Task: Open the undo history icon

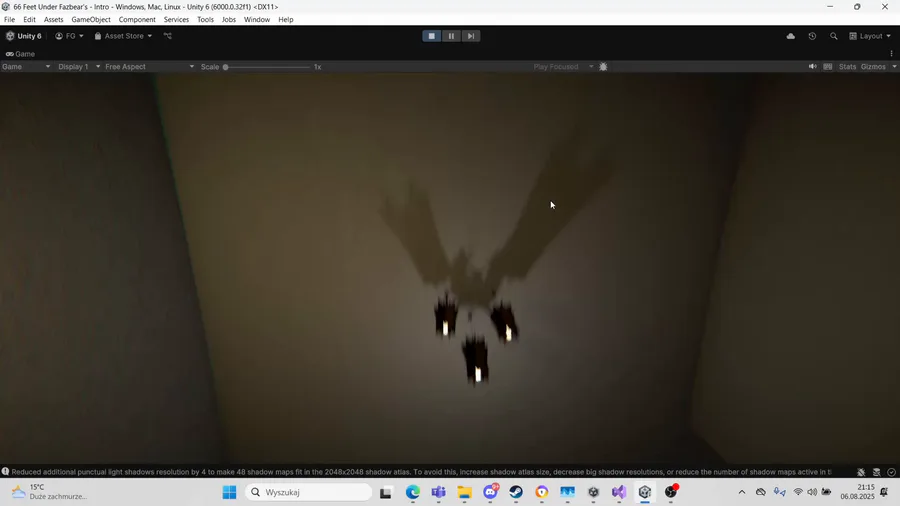Action: click(x=812, y=36)
